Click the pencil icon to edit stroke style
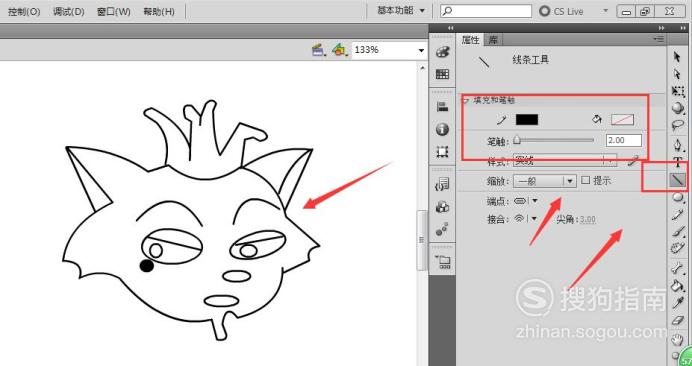692x366 pixels. pyautogui.click(x=633, y=161)
